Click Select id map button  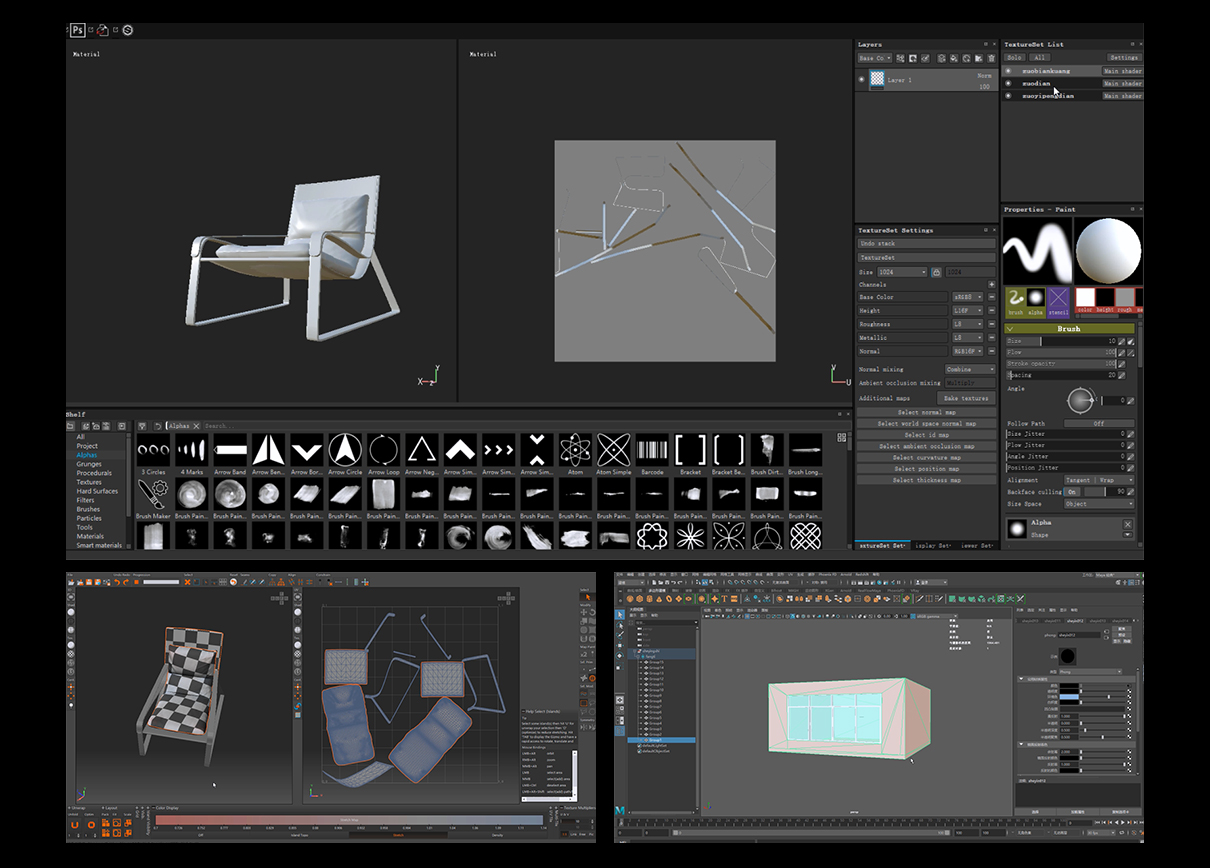[926, 435]
